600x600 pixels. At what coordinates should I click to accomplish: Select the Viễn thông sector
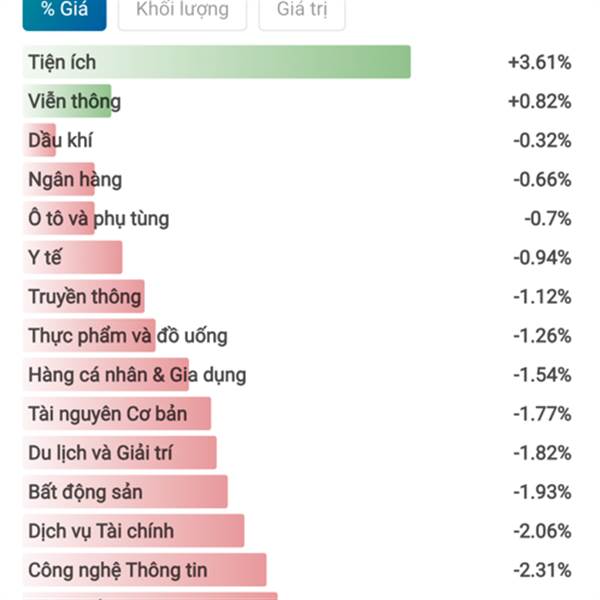point(74,101)
